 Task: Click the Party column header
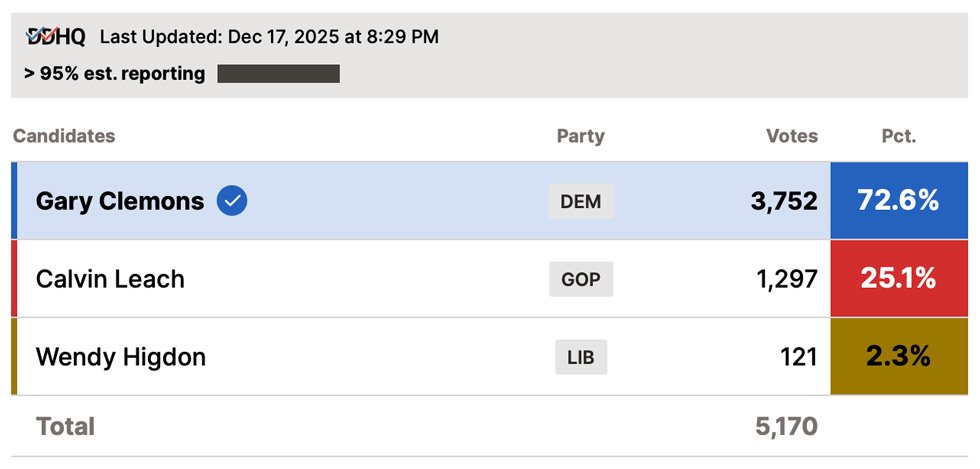581,136
